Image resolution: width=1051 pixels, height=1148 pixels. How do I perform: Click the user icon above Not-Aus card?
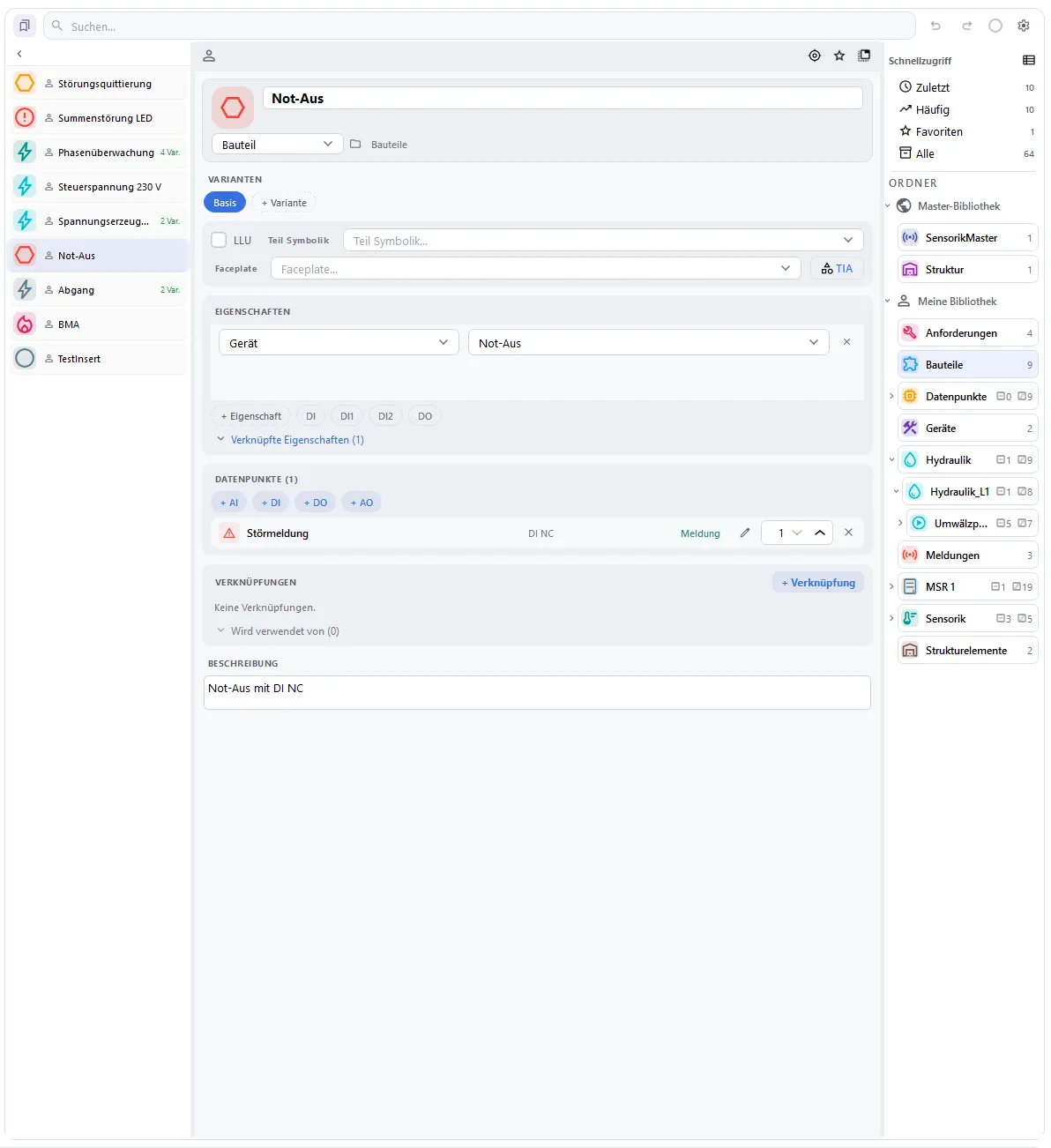(x=209, y=56)
